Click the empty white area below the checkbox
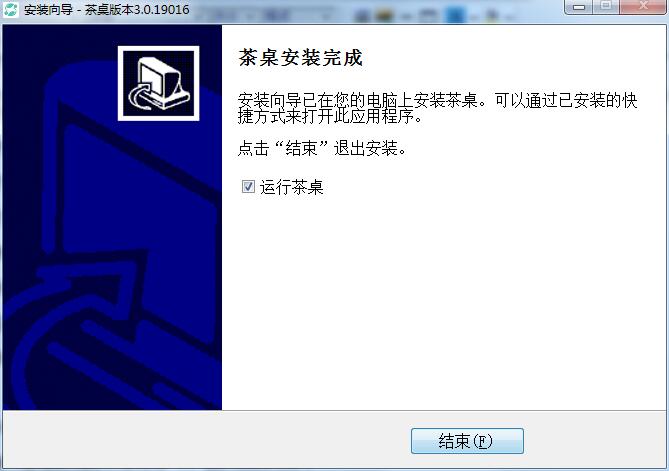This screenshot has width=669, height=471. pos(444,299)
